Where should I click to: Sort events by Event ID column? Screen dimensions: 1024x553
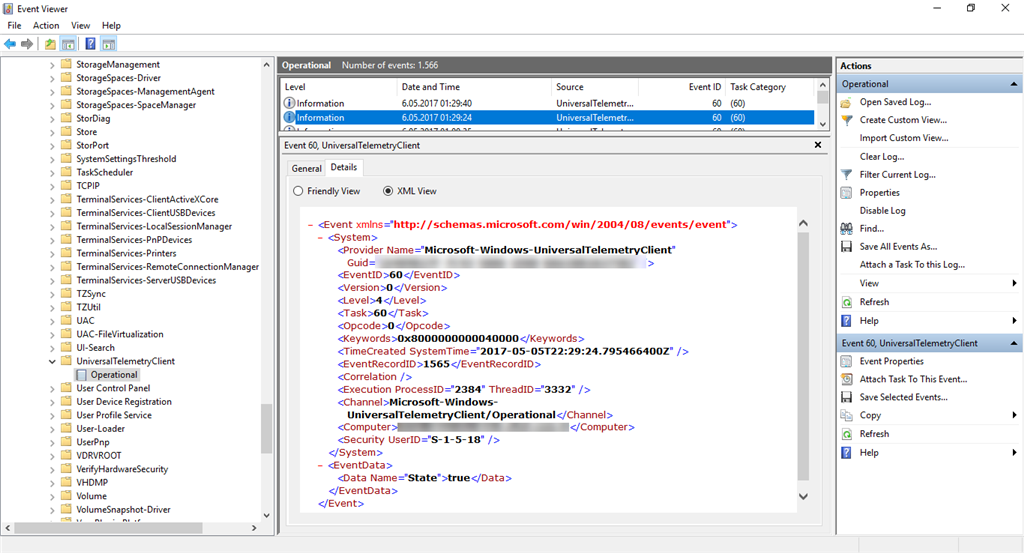point(682,87)
